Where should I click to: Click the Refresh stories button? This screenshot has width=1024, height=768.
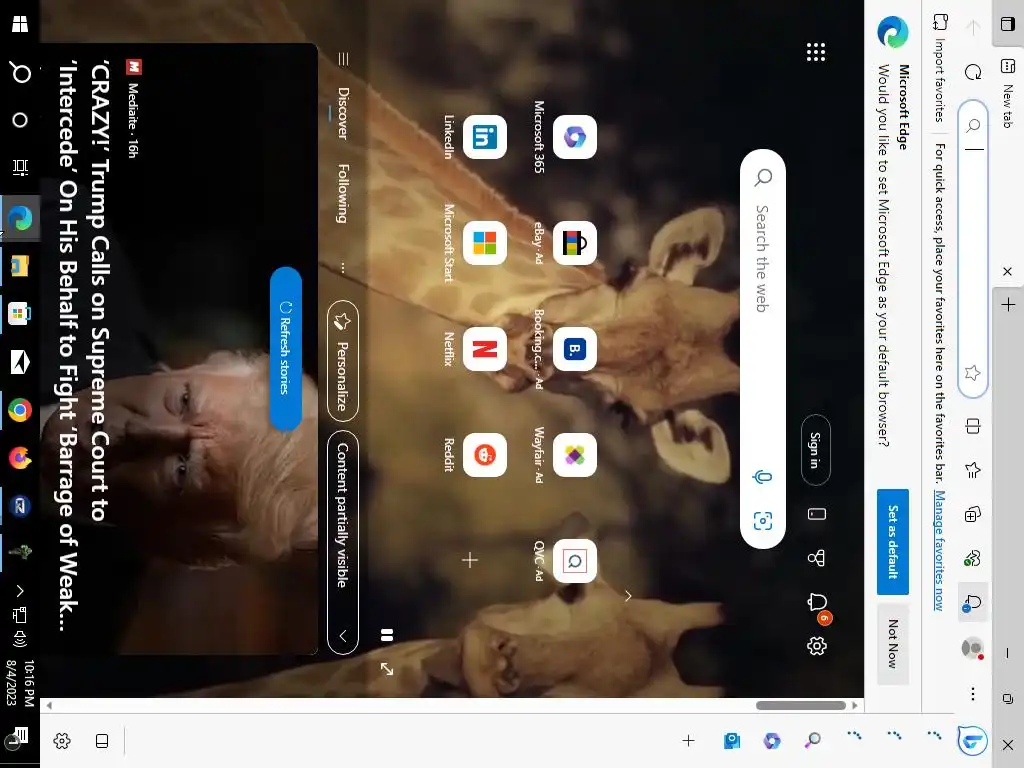tap(285, 348)
